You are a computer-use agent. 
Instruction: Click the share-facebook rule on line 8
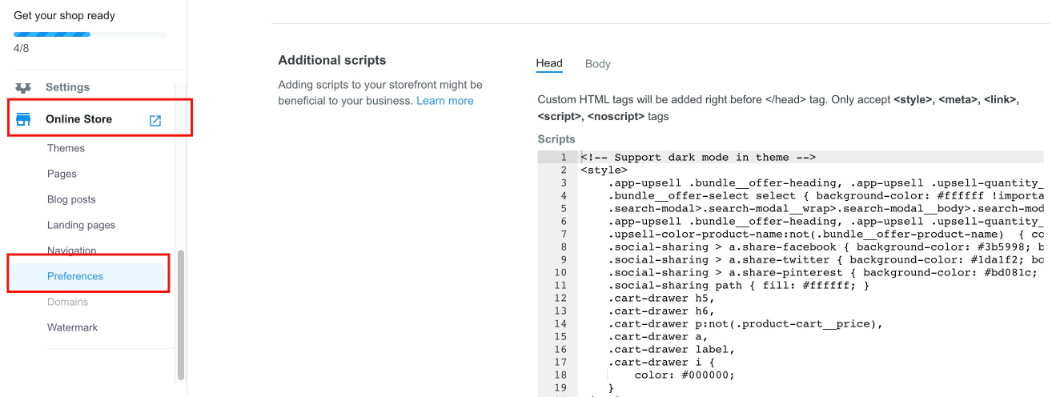point(826,247)
